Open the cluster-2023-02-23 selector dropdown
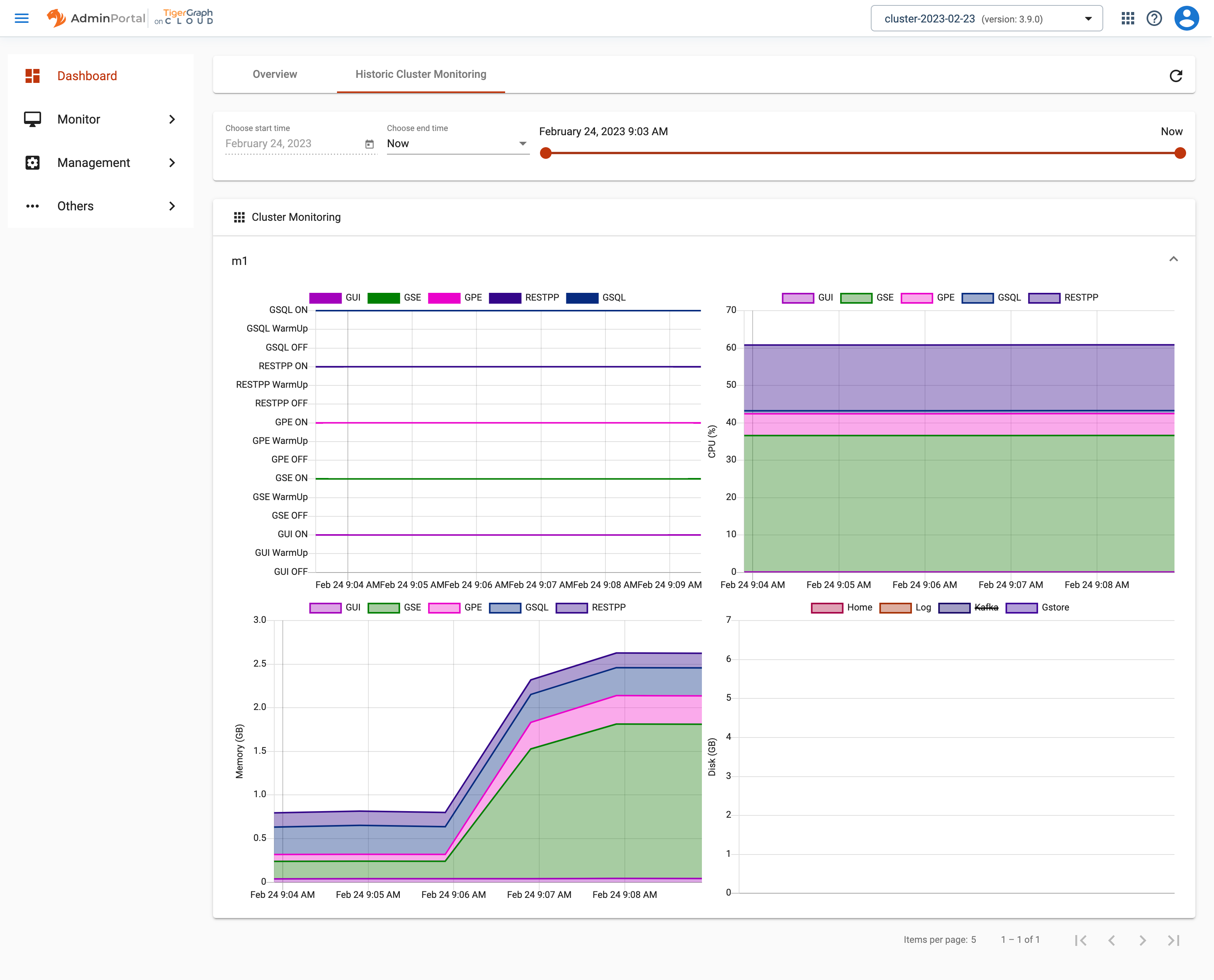Image resolution: width=1214 pixels, height=980 pixels. [1088, 18]
